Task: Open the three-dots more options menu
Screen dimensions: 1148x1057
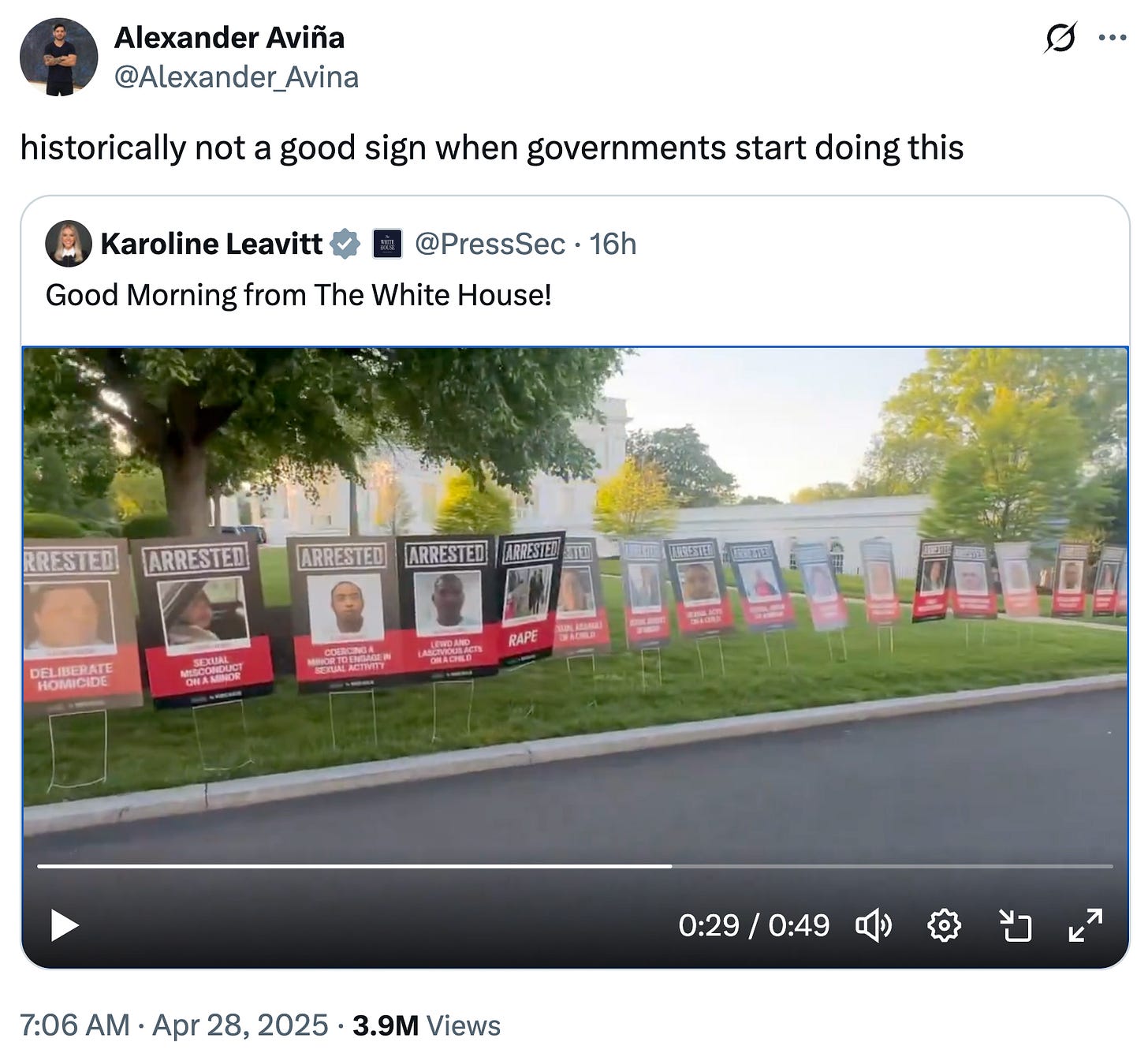Action: (x=1112, y=37)
